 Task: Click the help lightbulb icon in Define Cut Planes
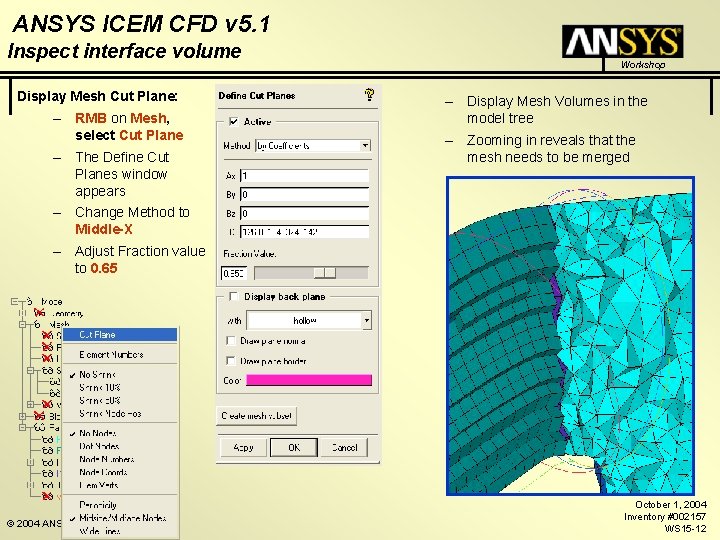pyautogui.click(x=369, y=95)
